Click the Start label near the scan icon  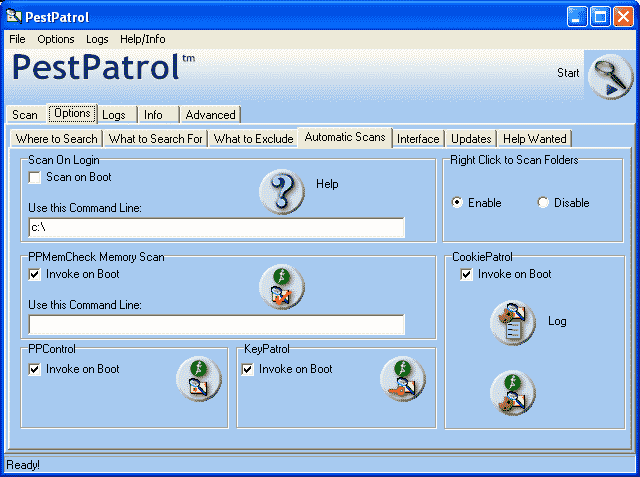tap(568, 73)
